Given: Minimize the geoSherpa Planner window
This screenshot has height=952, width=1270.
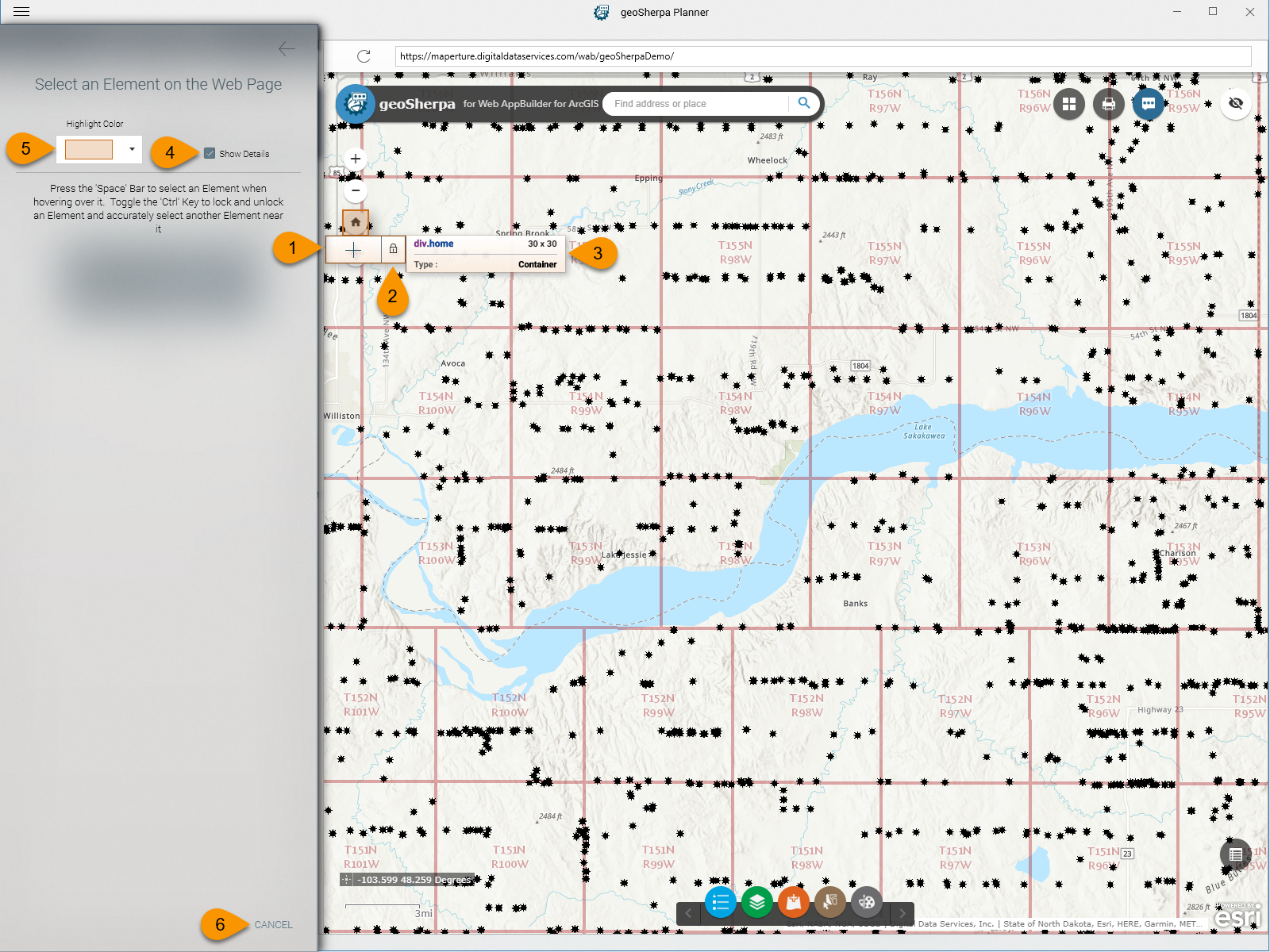Looking at the screenshot, I should point(1177,12).
